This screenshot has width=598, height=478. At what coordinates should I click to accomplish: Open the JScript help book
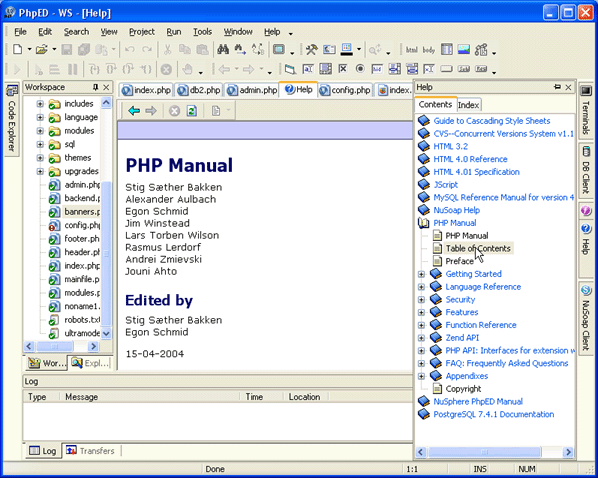(x=445, y=185)
